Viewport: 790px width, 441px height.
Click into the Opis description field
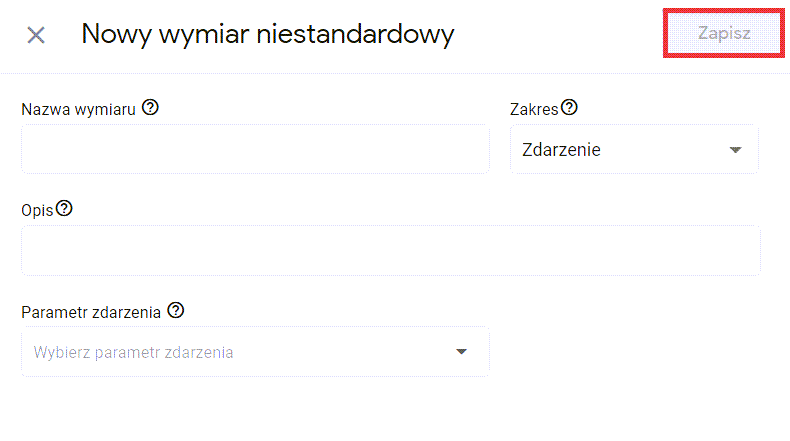point(390,251)
